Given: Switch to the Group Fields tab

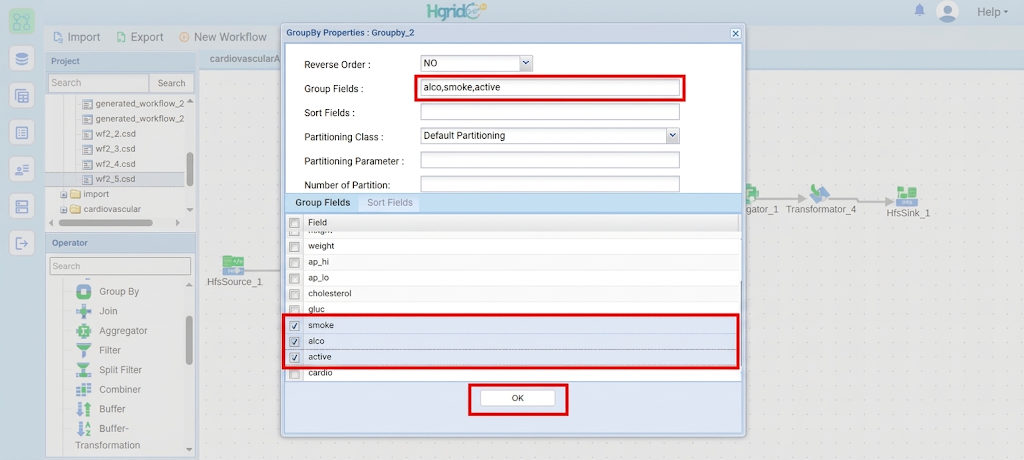Looking at the screenshot, I should click(323, 203).
